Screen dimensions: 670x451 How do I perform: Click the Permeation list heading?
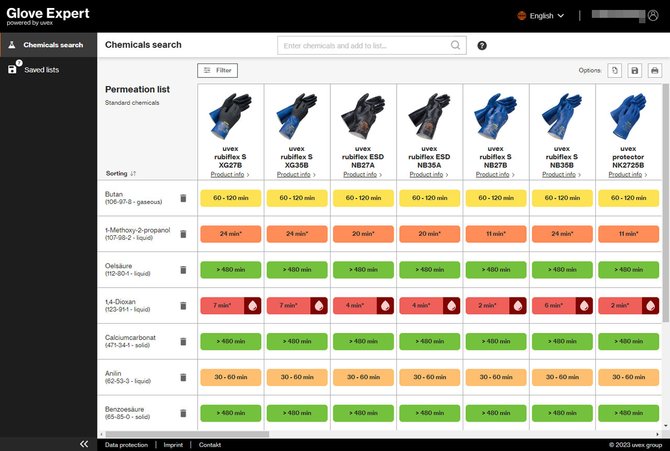(137, 89)
